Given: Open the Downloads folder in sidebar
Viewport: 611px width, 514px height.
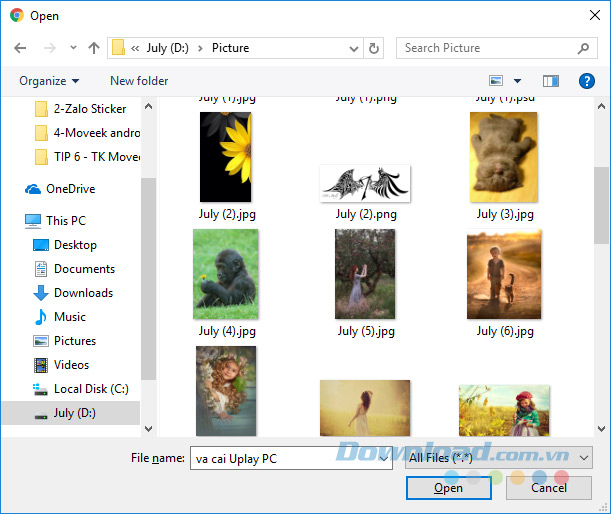Looking at the screenshot, I should [x=83, y=293].
